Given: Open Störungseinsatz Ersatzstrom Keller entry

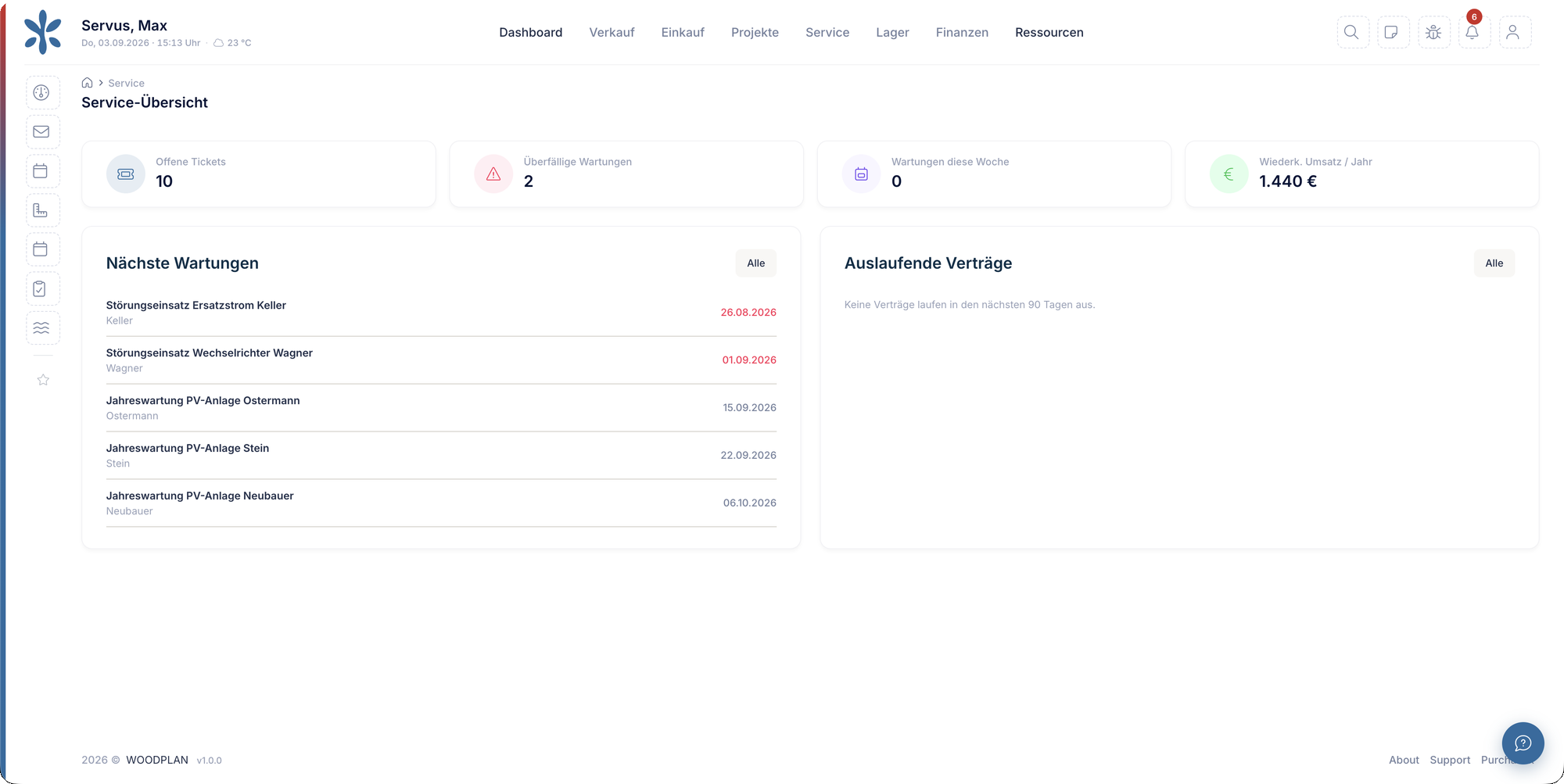Looking at the screenshot, I should 441,313.
